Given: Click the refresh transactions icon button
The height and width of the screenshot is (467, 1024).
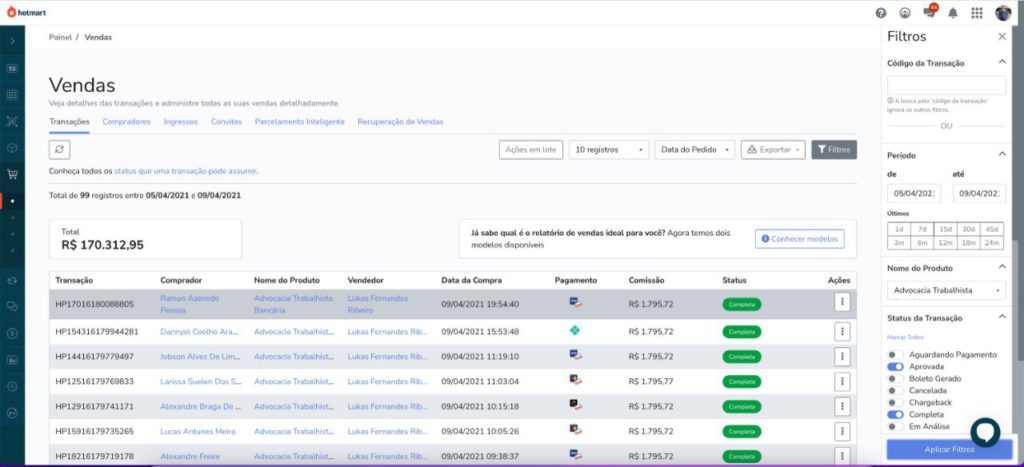Looking at the screenshot, I should pos(59,149).
